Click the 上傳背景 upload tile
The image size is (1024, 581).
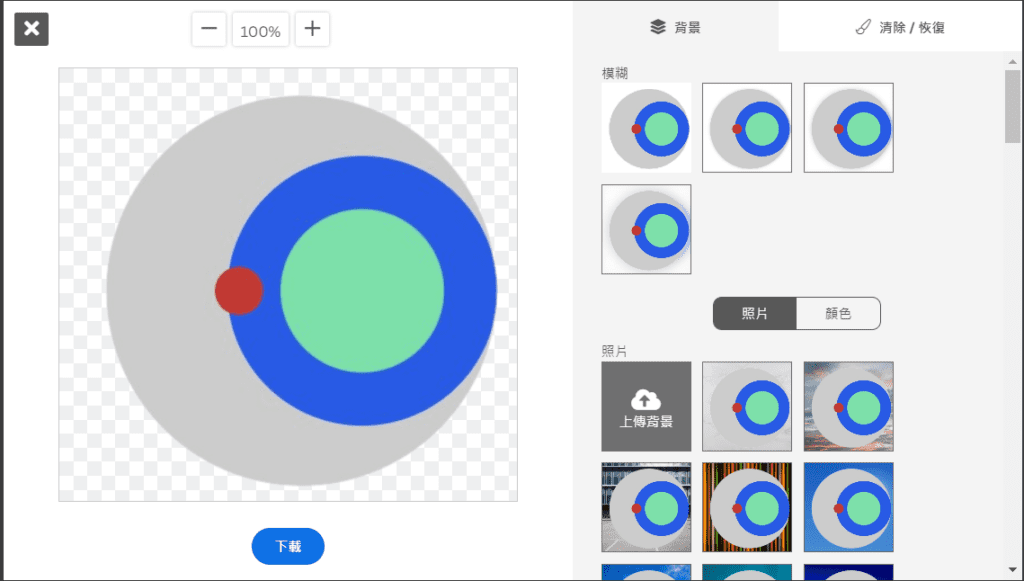coord(646,407)
